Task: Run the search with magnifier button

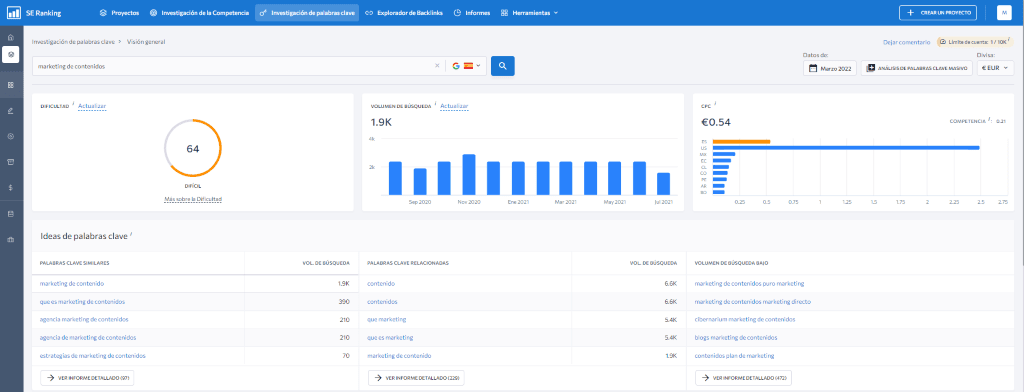Action: click(x=503, y=66)
